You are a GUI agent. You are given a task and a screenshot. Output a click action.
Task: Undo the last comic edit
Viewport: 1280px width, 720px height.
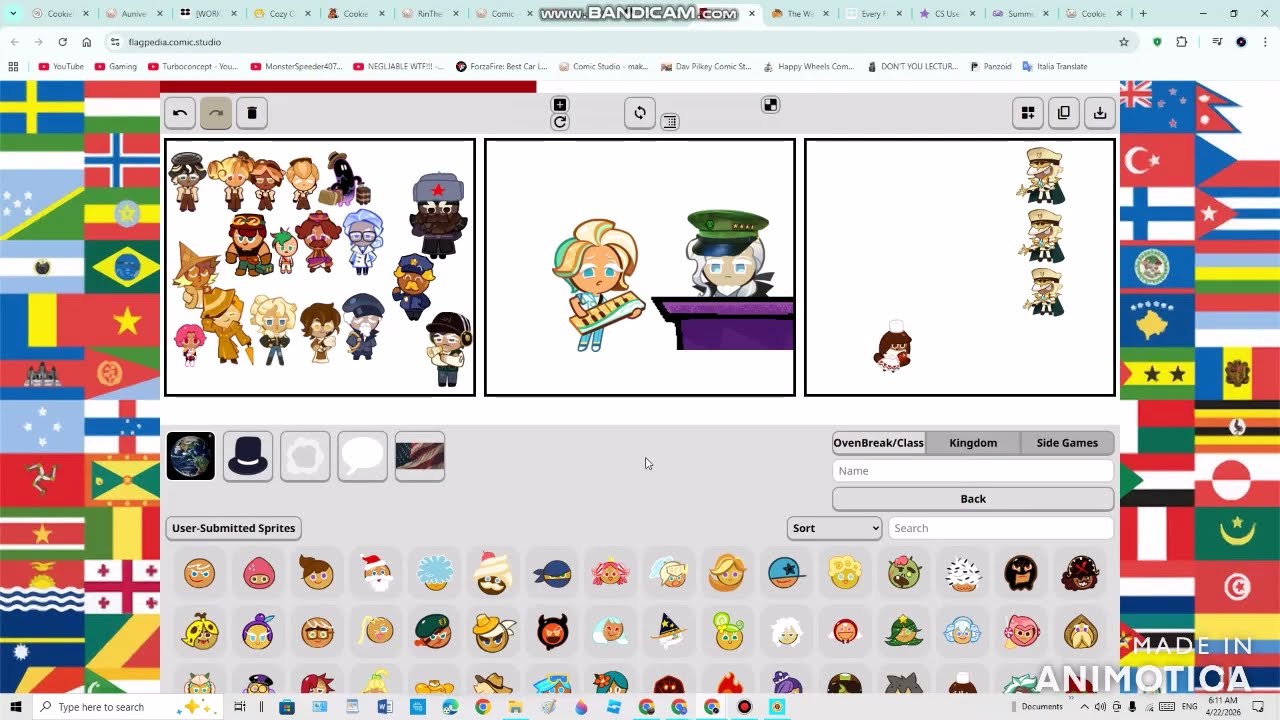pos(180,113)
